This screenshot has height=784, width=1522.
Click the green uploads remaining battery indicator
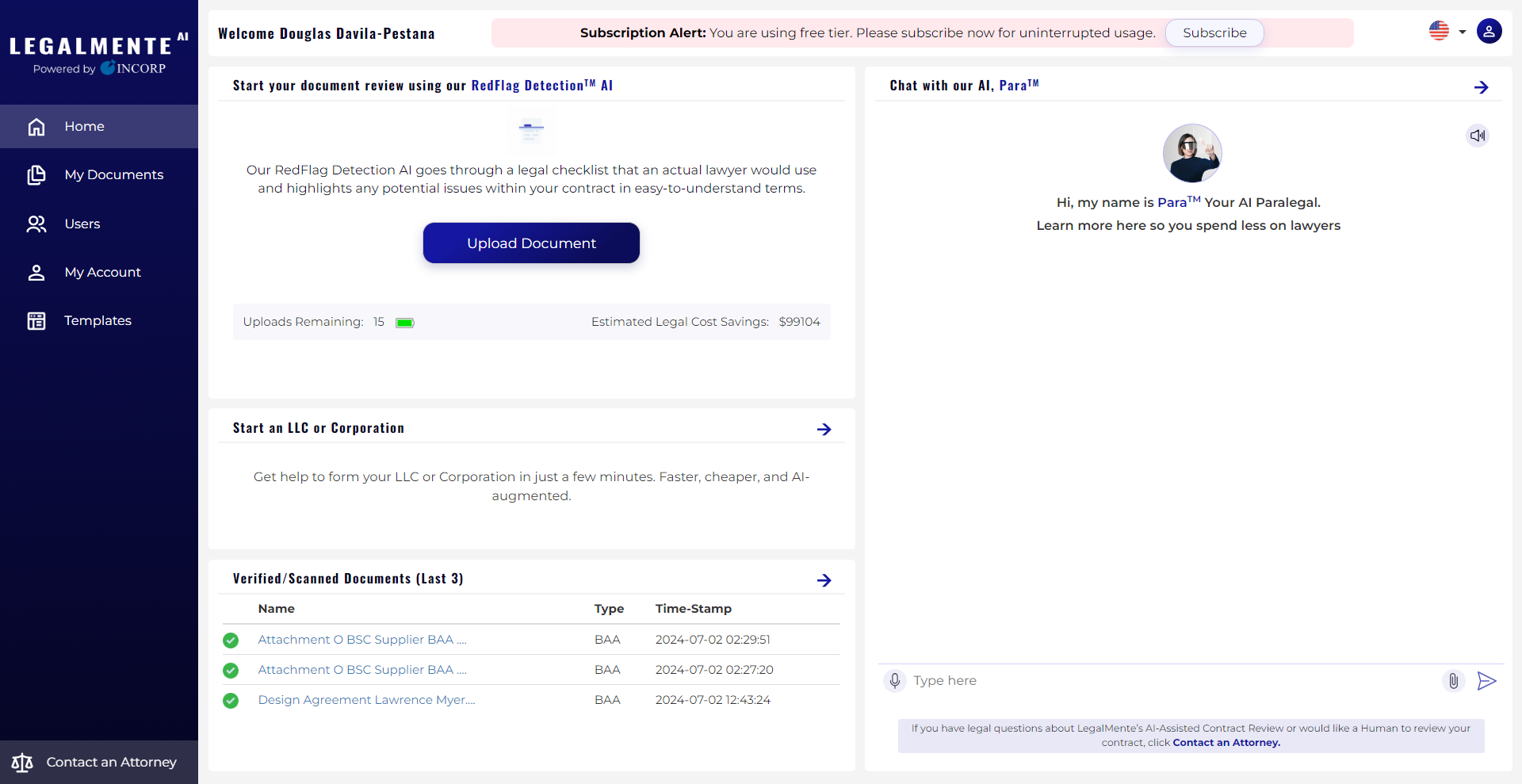pyautogui.click(x=404, y=323)
